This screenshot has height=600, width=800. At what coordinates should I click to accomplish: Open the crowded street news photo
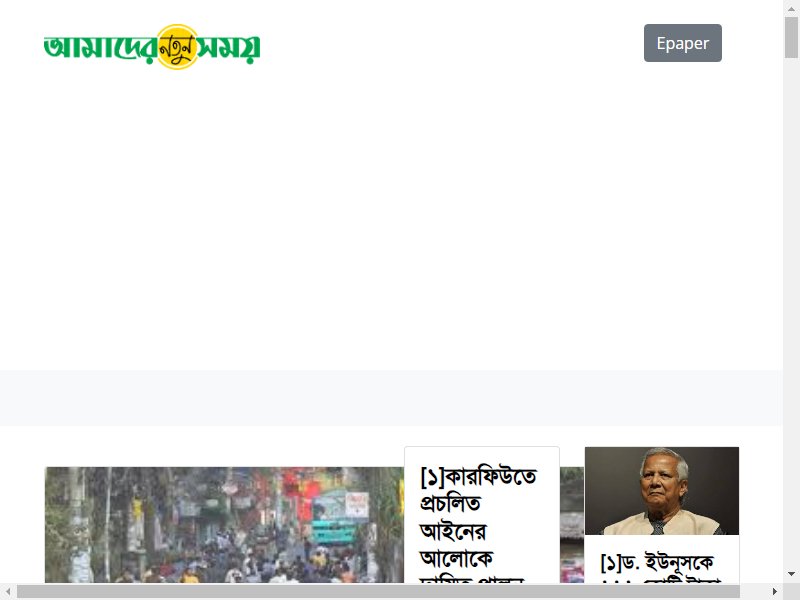pos(224,524)
